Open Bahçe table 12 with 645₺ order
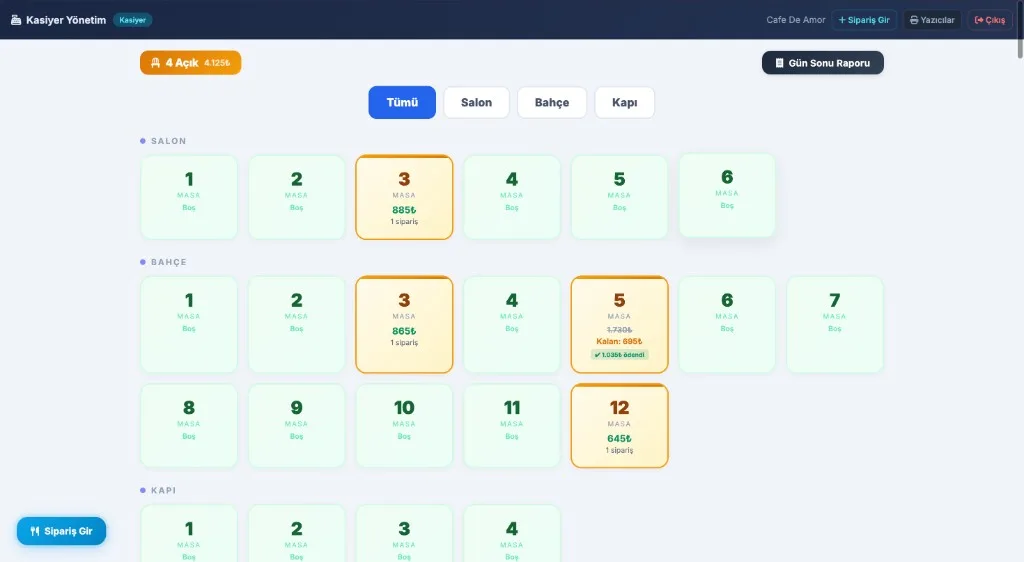1024x562 pixels. tap(619, 426)
